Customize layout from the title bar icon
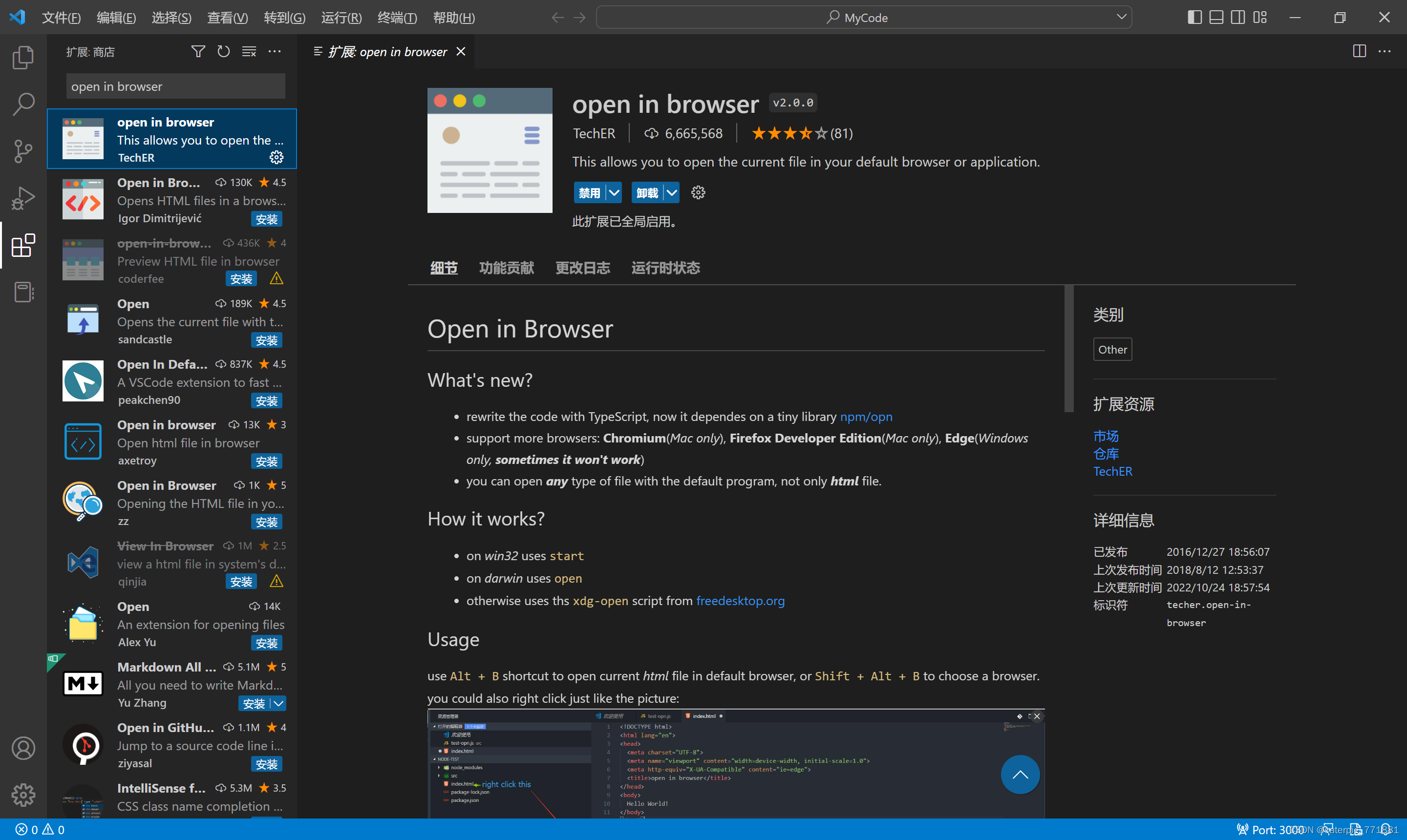 (x=1260, y=18)
